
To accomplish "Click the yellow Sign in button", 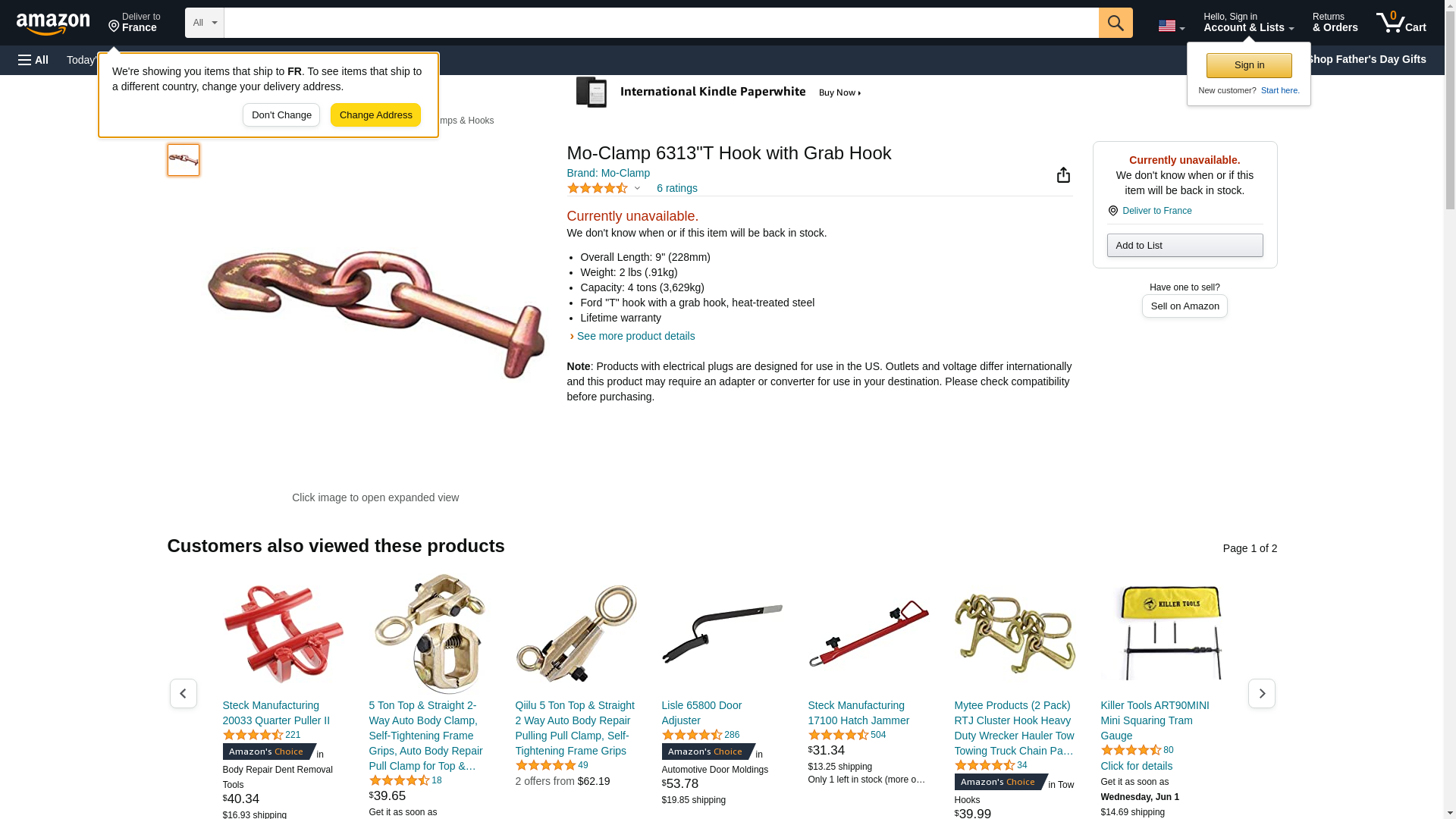I will [x=1249, y=65].
